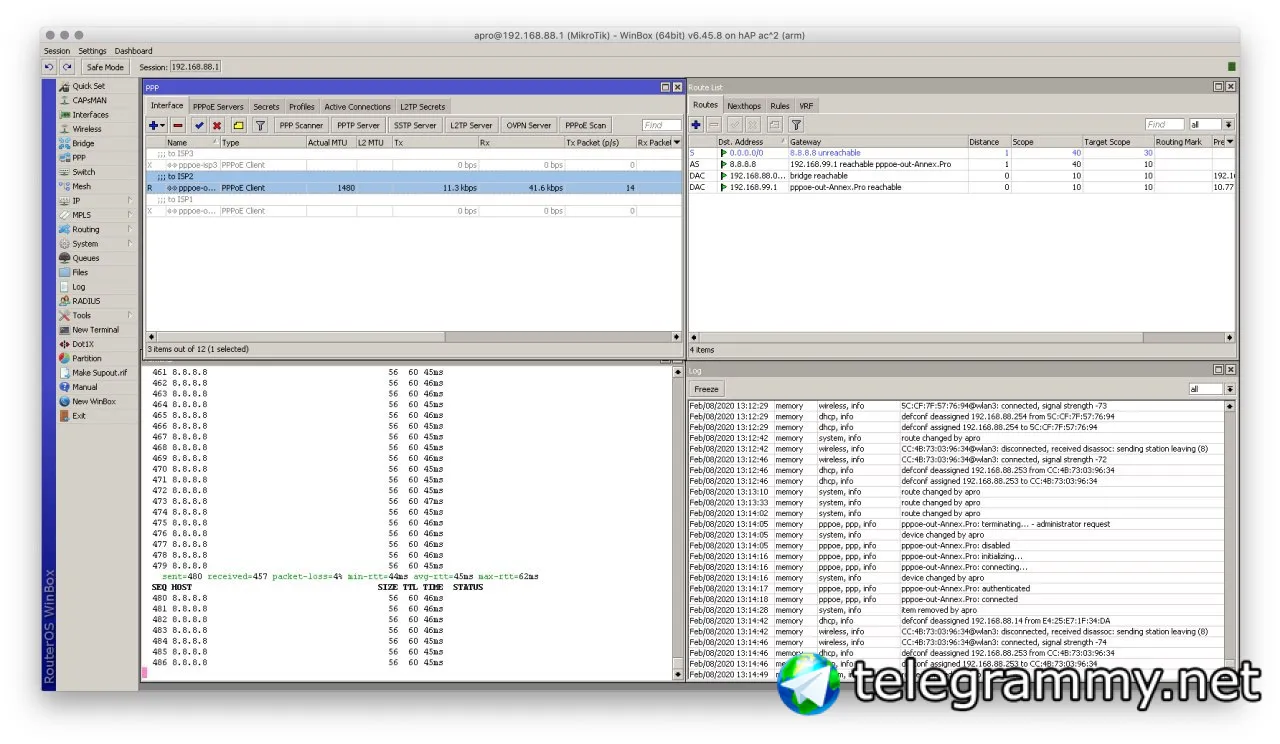Click Exit in the sidebar
The image size is (1280, 744).
pos(78,416)
